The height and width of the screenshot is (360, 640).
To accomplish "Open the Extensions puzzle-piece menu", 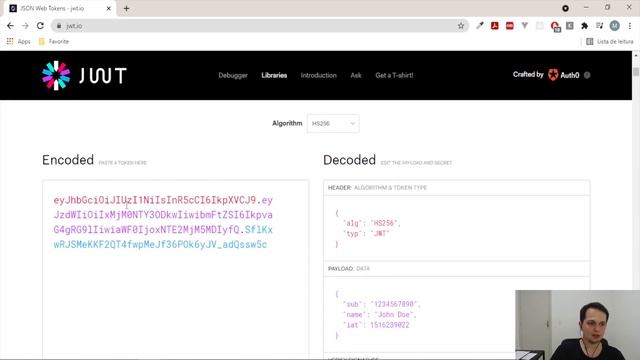I will point(584,26).
